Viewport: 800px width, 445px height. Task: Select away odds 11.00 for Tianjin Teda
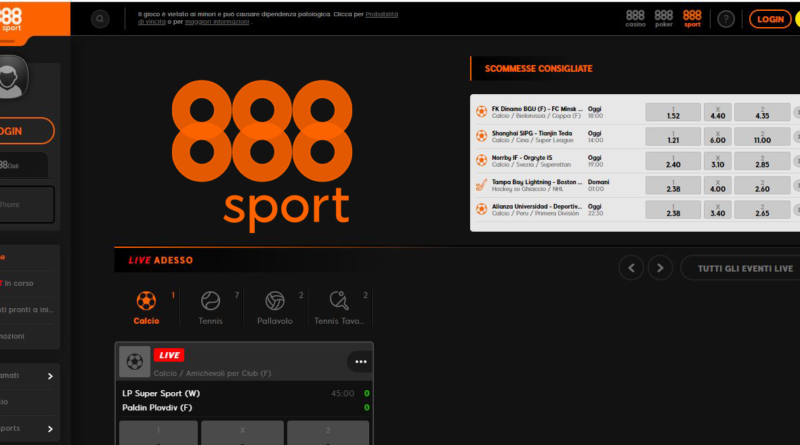[x=762, y=137]
